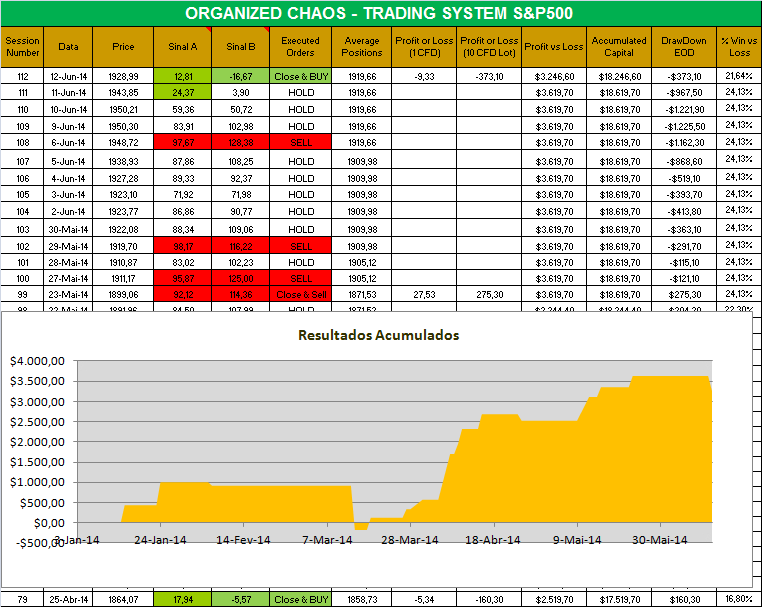Select the DrawDown EOD header cell
Viewport: 762px width, 607px height.
[x=684, y=47]
